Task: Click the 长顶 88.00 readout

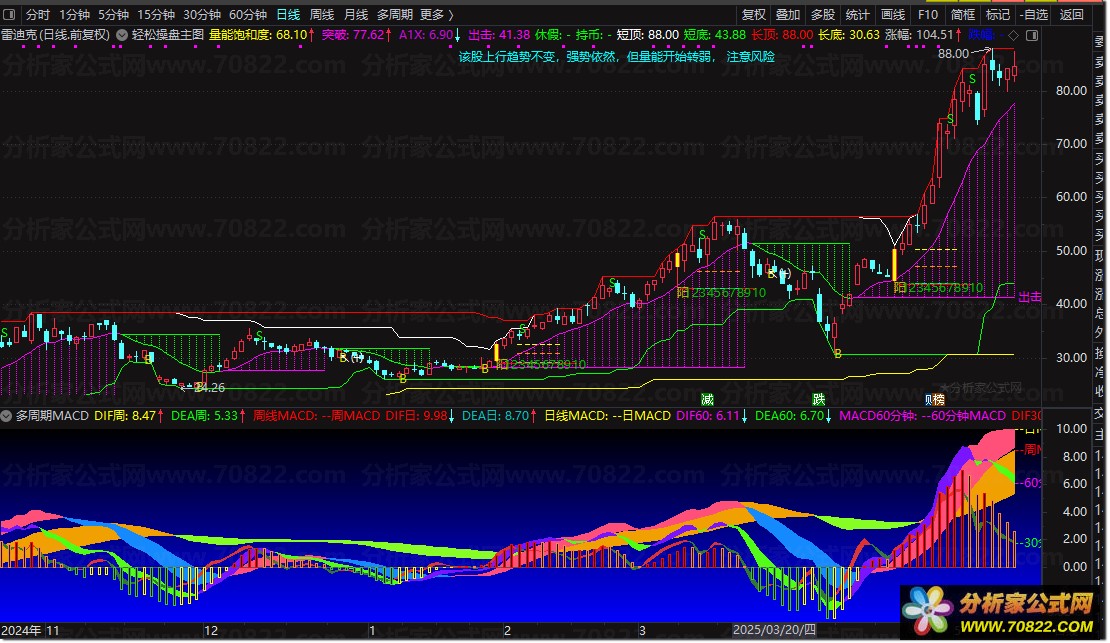Action: click(x=782, y=34)
